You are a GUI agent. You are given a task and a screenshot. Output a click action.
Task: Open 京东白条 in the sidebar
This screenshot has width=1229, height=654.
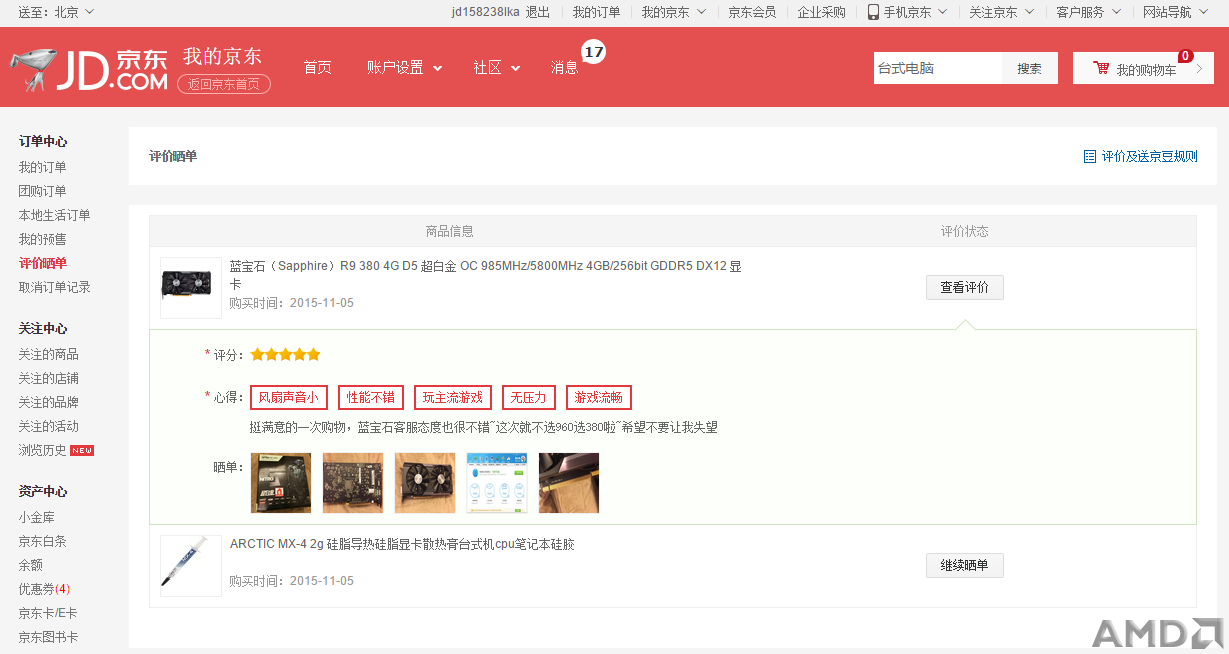pos(42,541)
